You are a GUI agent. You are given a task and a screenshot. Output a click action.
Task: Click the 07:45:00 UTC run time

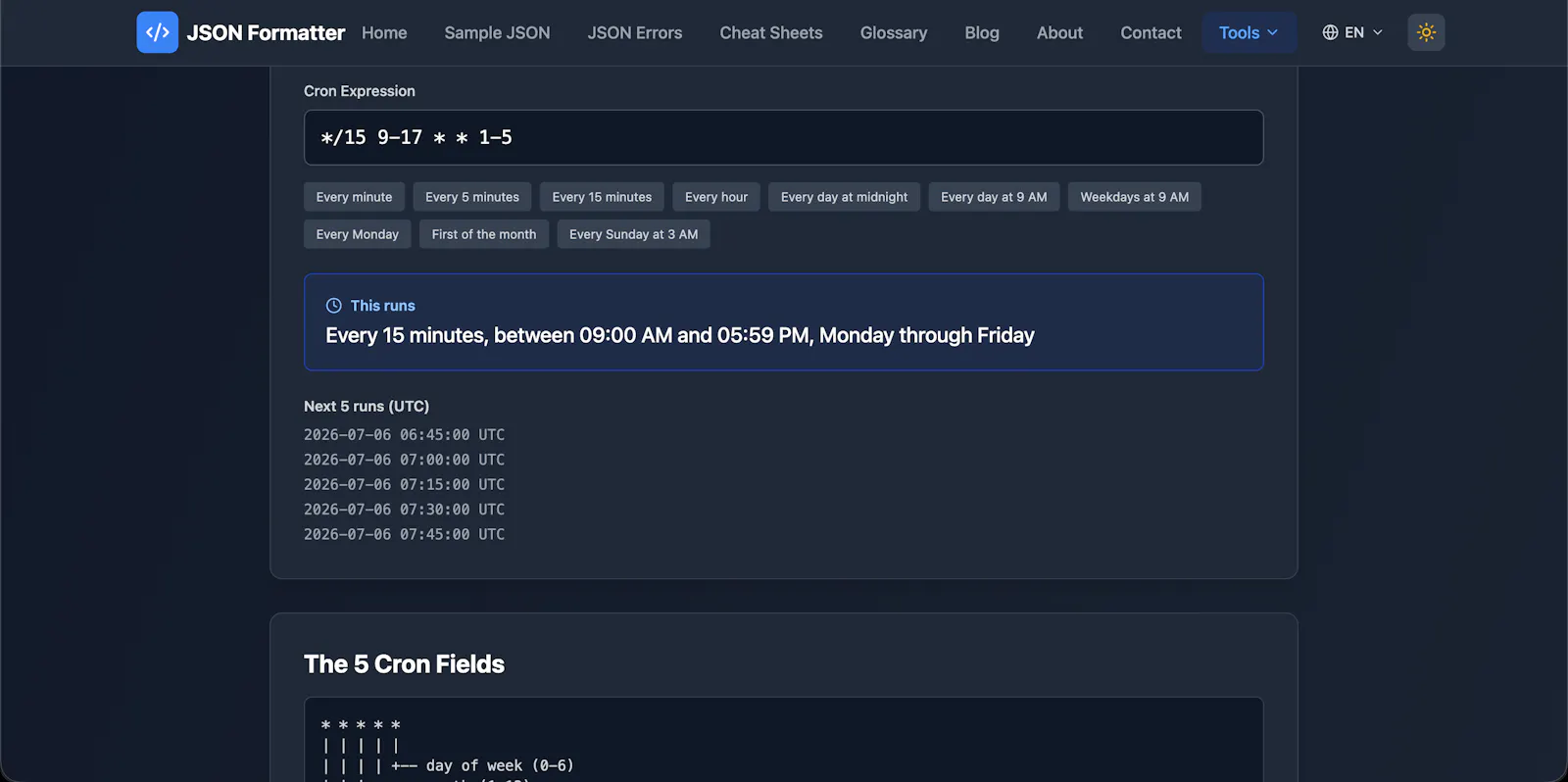point(404,534)
